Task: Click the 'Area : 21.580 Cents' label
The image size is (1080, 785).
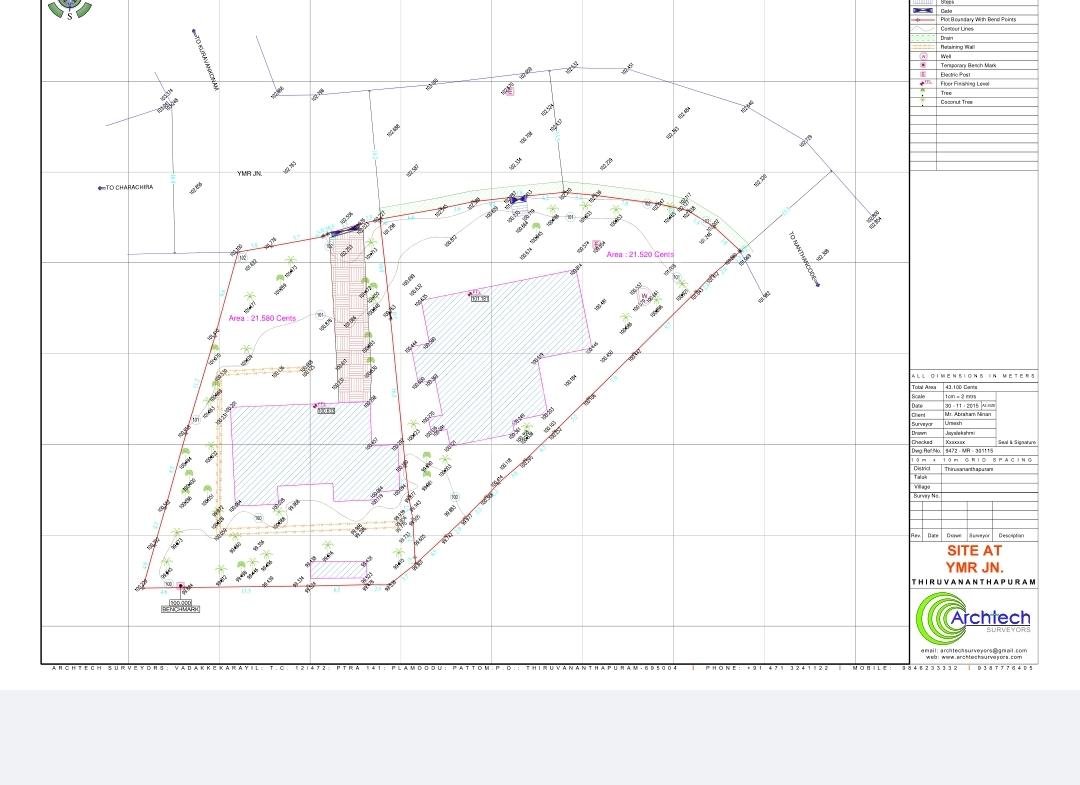Action: pyautogui.click(x=262, y=318)
